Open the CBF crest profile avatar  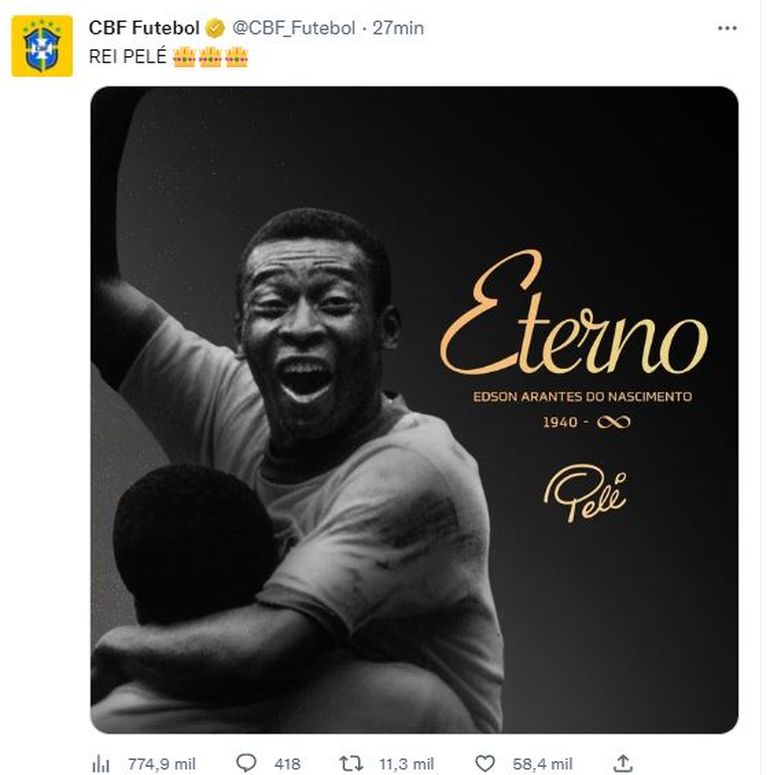[42, 46]
